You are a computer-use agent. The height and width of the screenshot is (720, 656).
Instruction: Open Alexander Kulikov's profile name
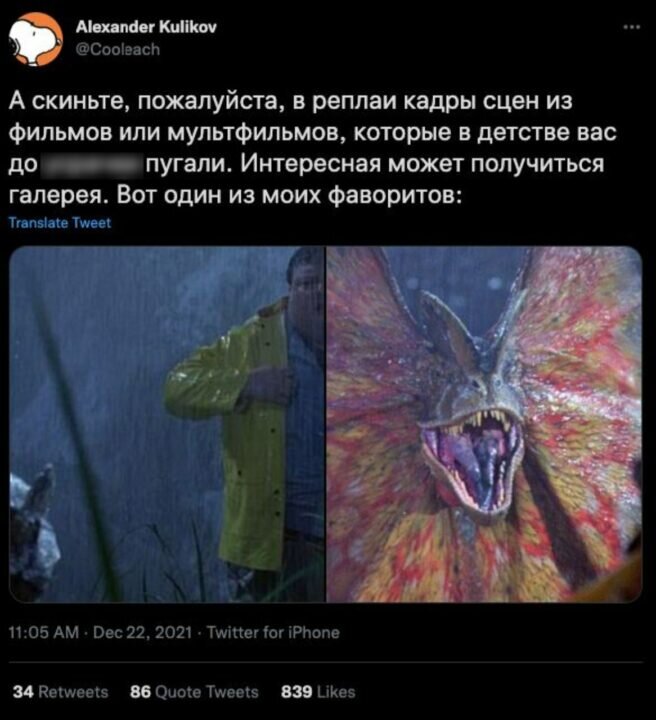(x=146, y=28)
